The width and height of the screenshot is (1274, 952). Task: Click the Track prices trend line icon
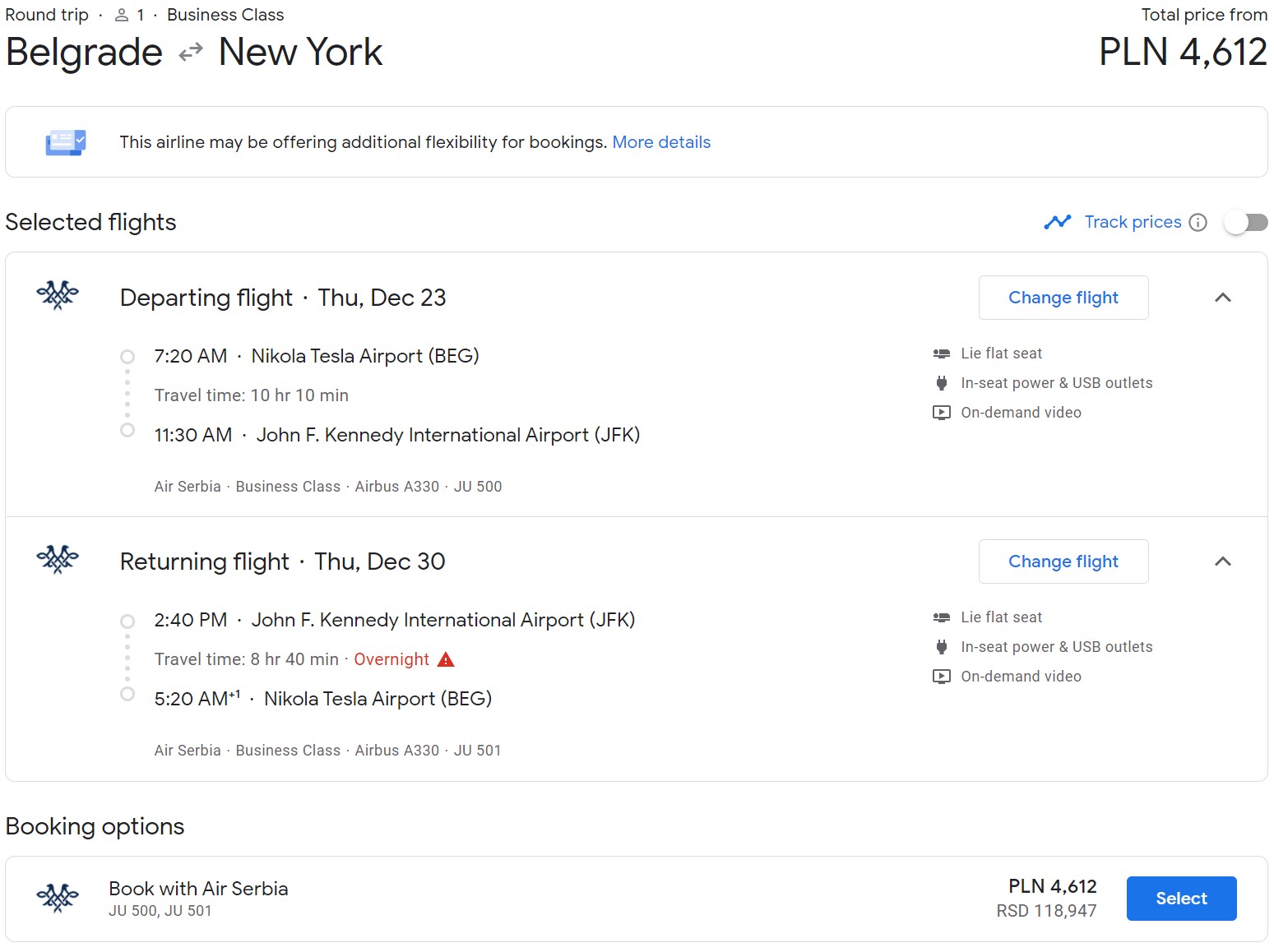click(x=1058, y=222)
